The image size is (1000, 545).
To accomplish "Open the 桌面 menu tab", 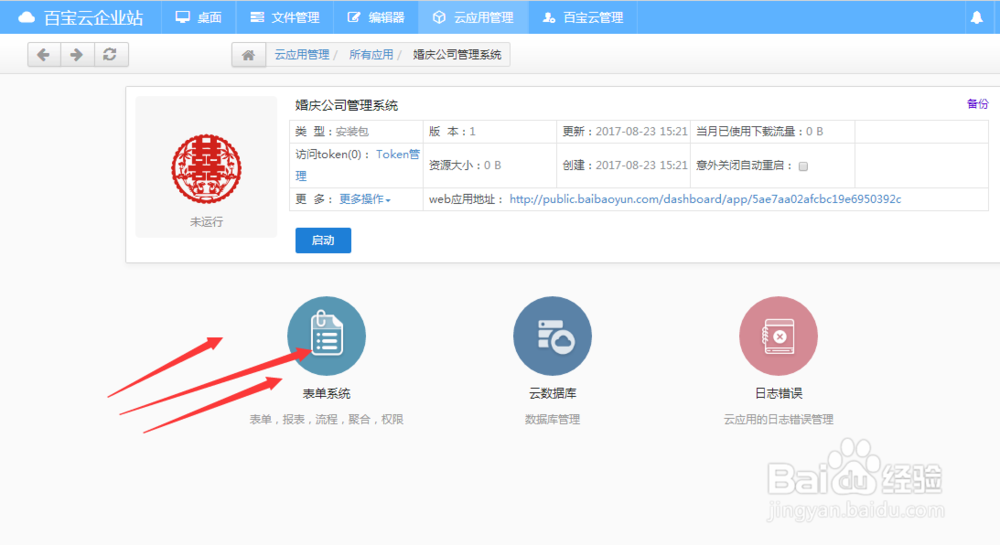I will 198,17.
